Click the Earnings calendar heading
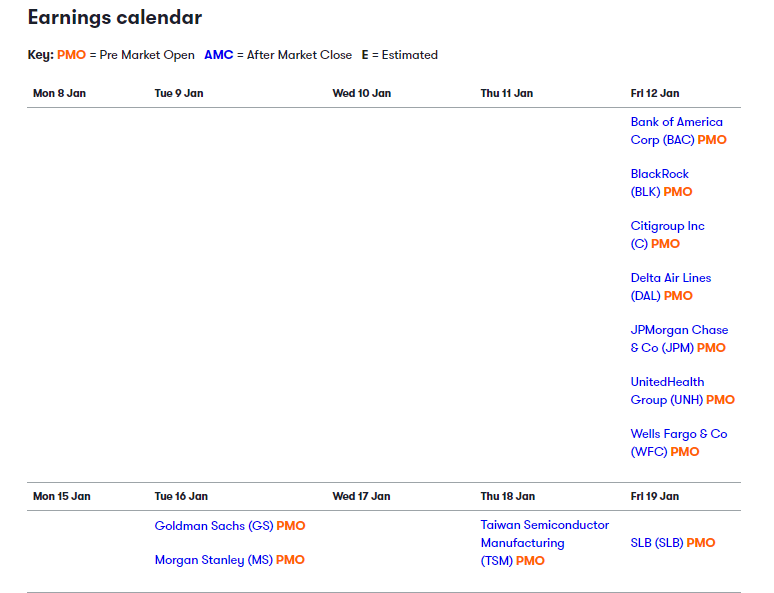 click(115, 17)
